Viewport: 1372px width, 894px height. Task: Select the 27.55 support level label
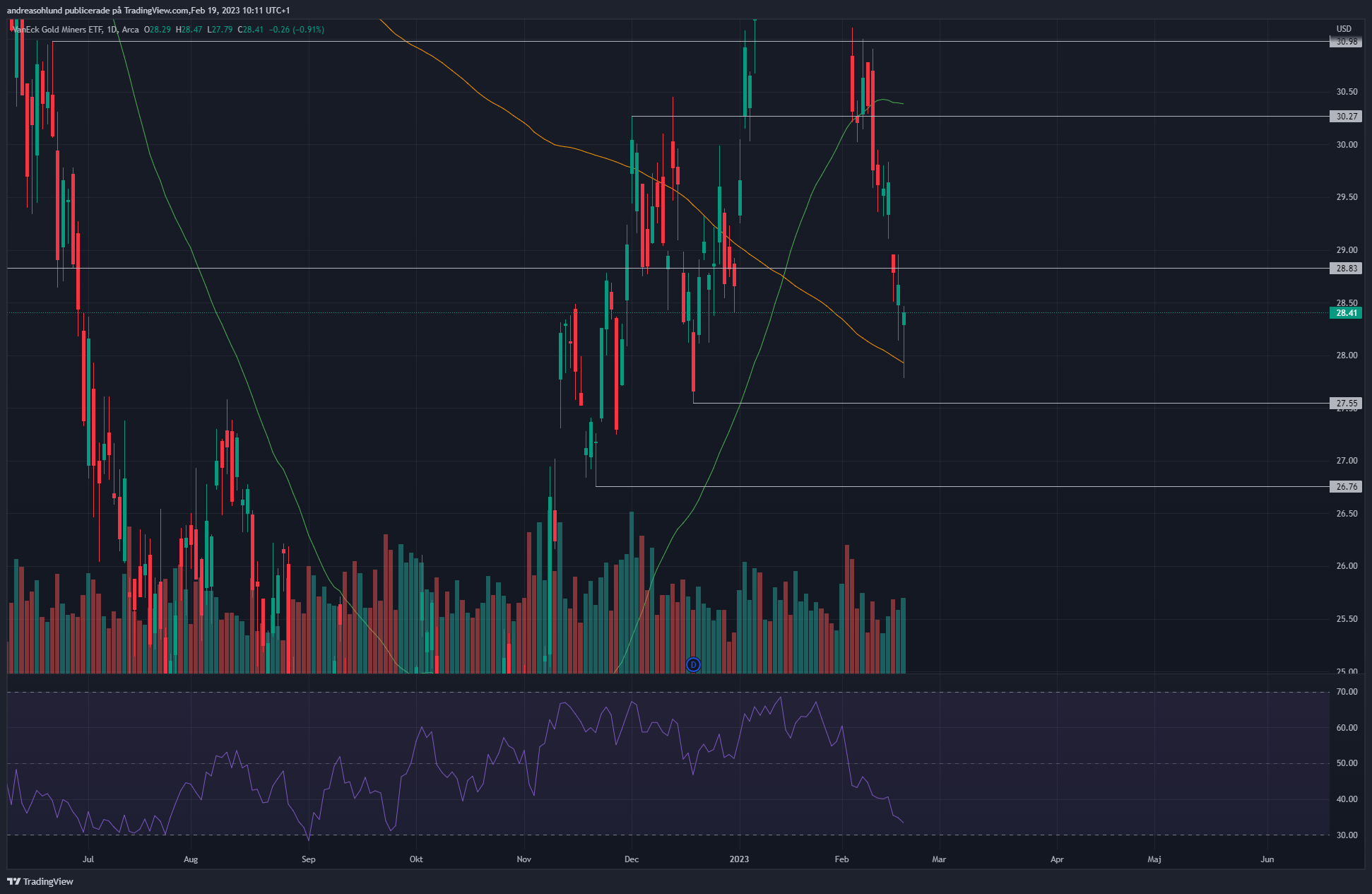coord(1345,404)
